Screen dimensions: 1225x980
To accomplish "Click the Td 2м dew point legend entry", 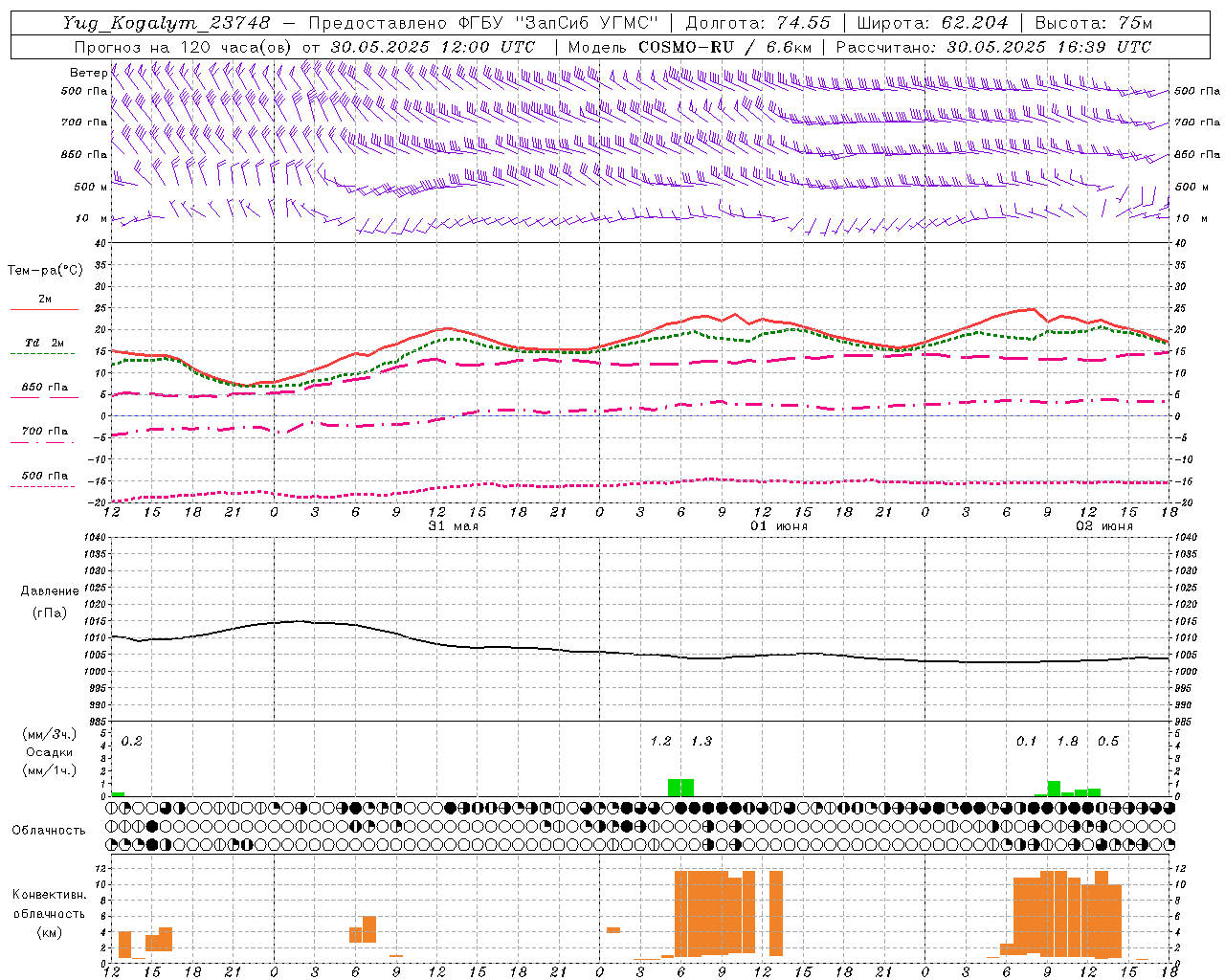I will tap(45, 343).
